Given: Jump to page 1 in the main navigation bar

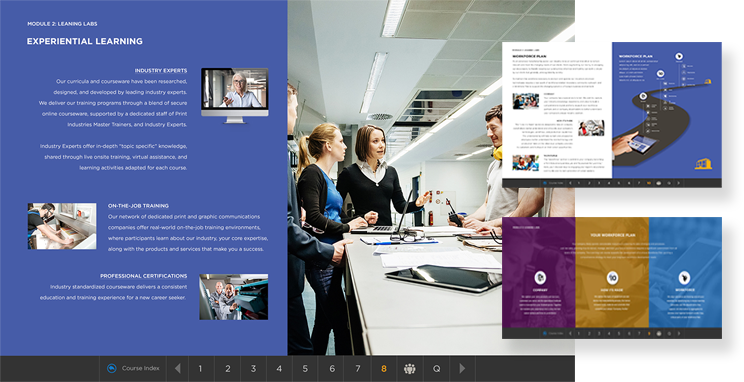Looking at the screenshot, I should pos(200,369).
